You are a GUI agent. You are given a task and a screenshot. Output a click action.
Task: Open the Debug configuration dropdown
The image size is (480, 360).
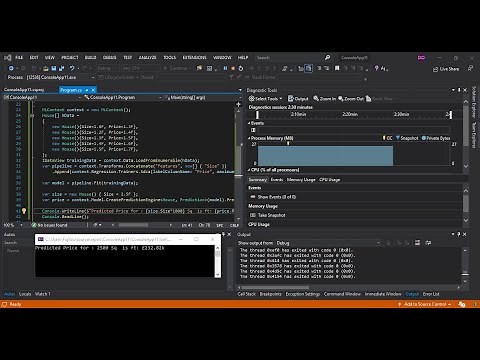(107, 68)
